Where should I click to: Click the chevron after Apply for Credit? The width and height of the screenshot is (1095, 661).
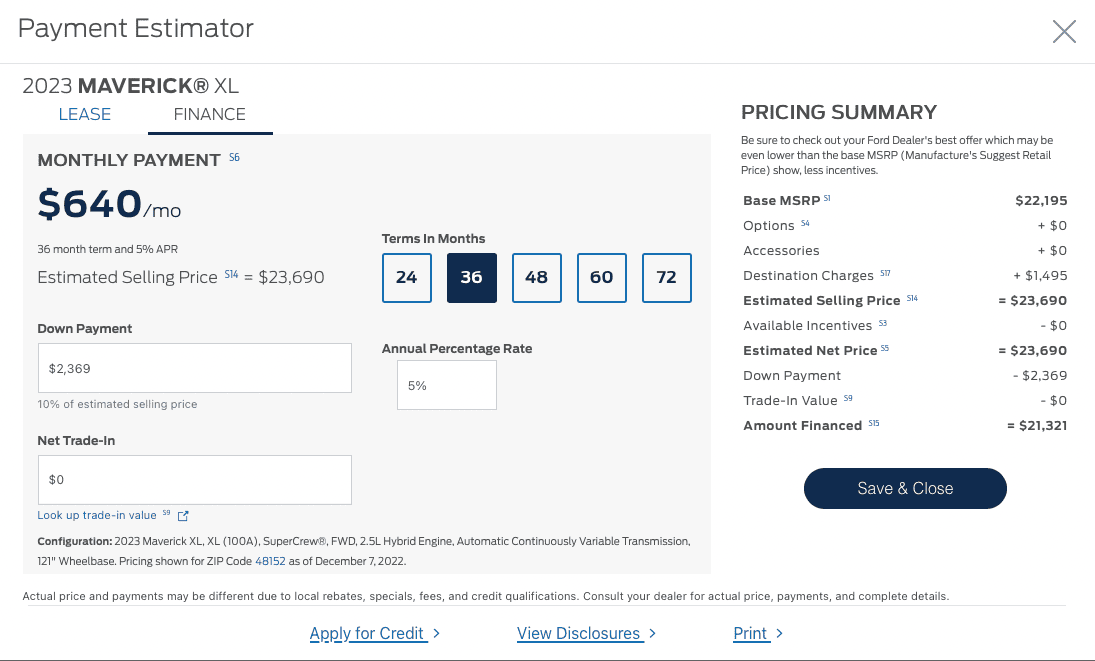[x=436, y=633]
